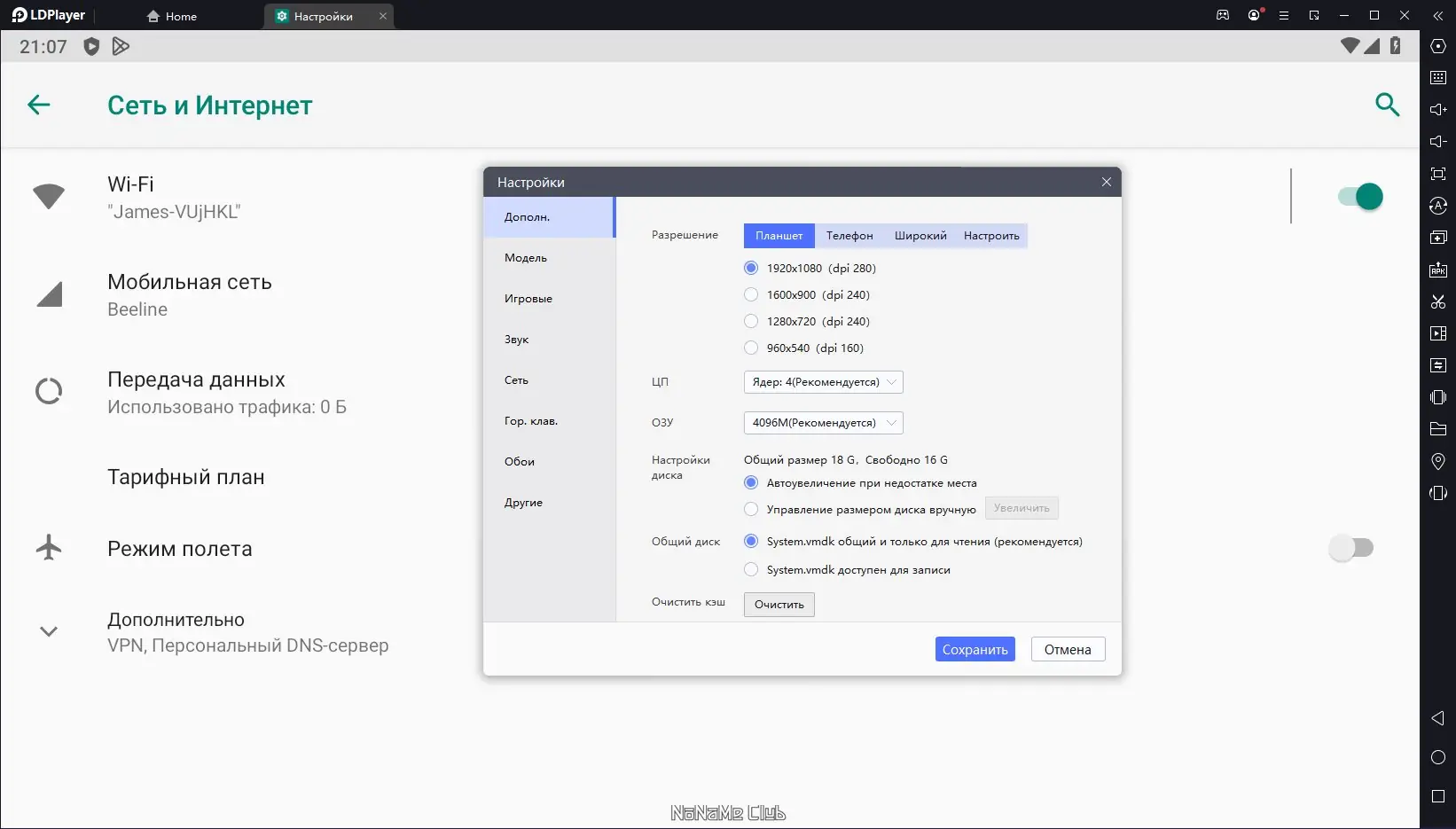Click the Отмена button
1456x829 pixels.
coord(1068,649)
